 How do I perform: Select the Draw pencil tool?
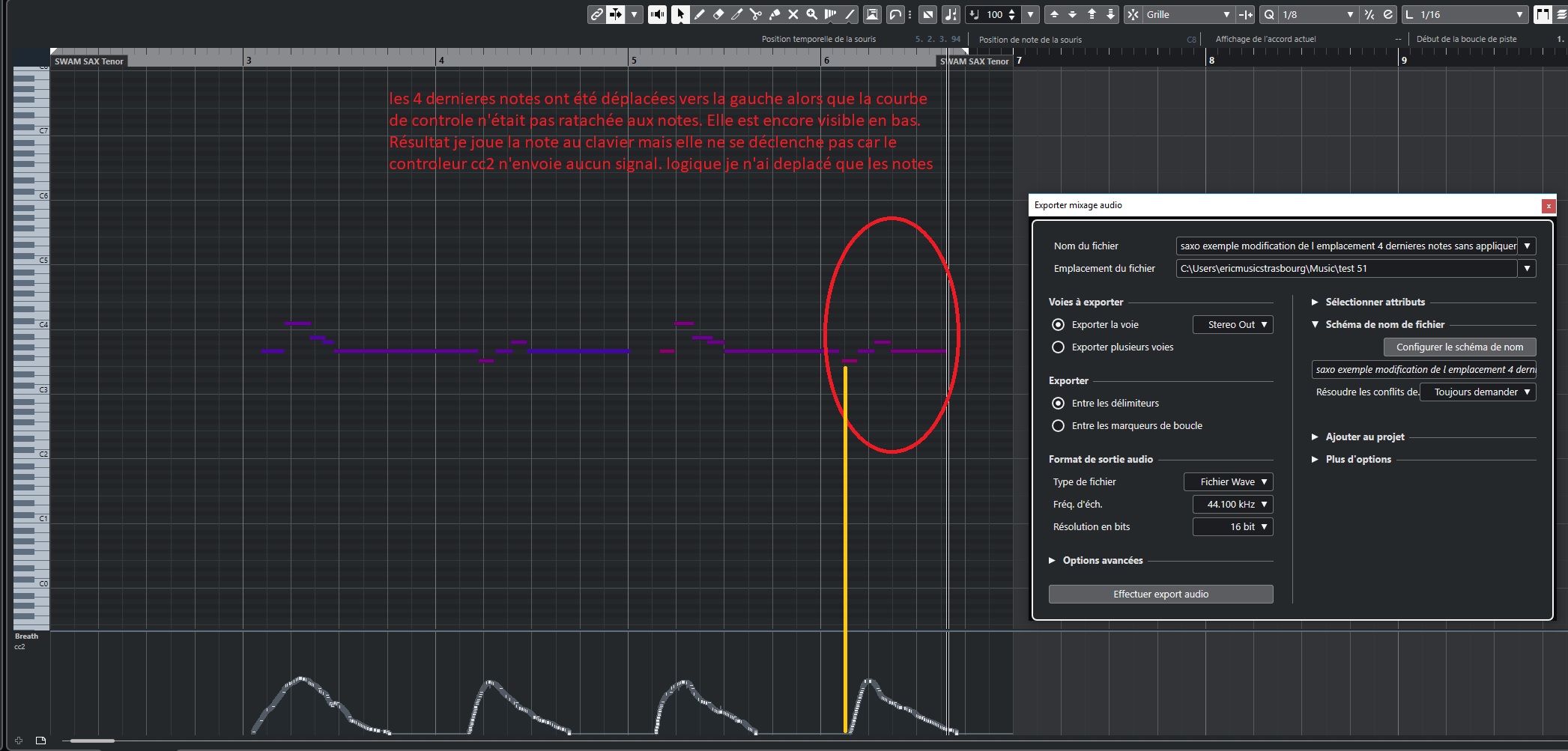699,14
